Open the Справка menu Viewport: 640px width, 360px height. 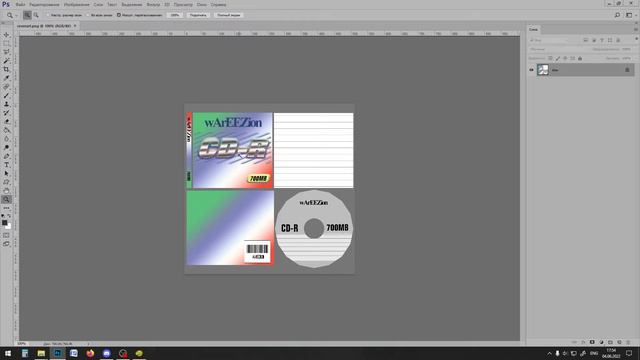218,4
